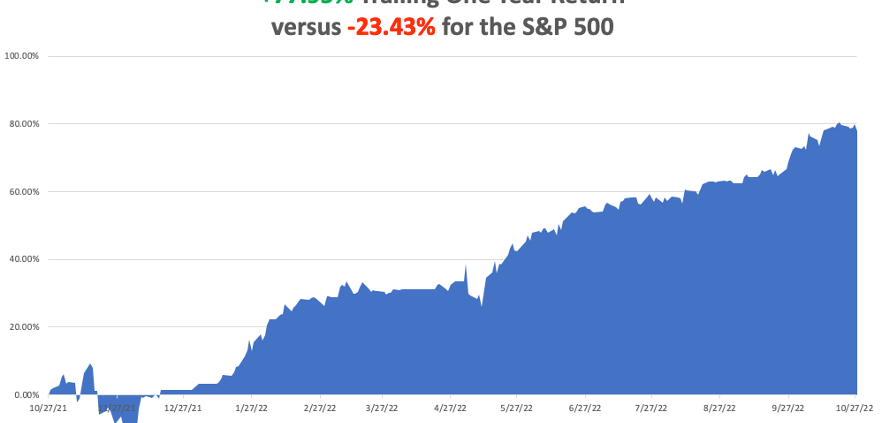Image resolution: width=882 pixels, height=423 pixels.
Task: Select the 5/27/22 date label
Action: click(x=518, y=408)
